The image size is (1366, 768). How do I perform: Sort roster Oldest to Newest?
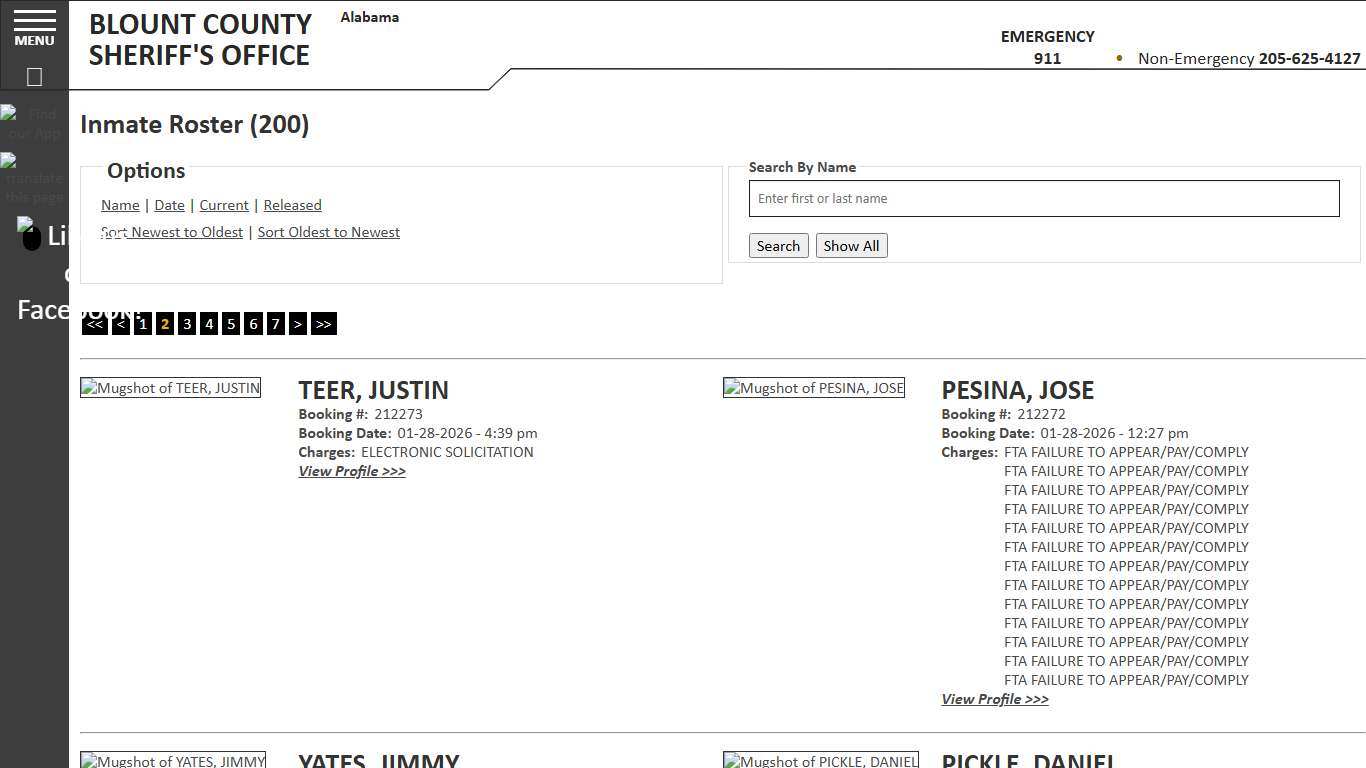(328, 231)
